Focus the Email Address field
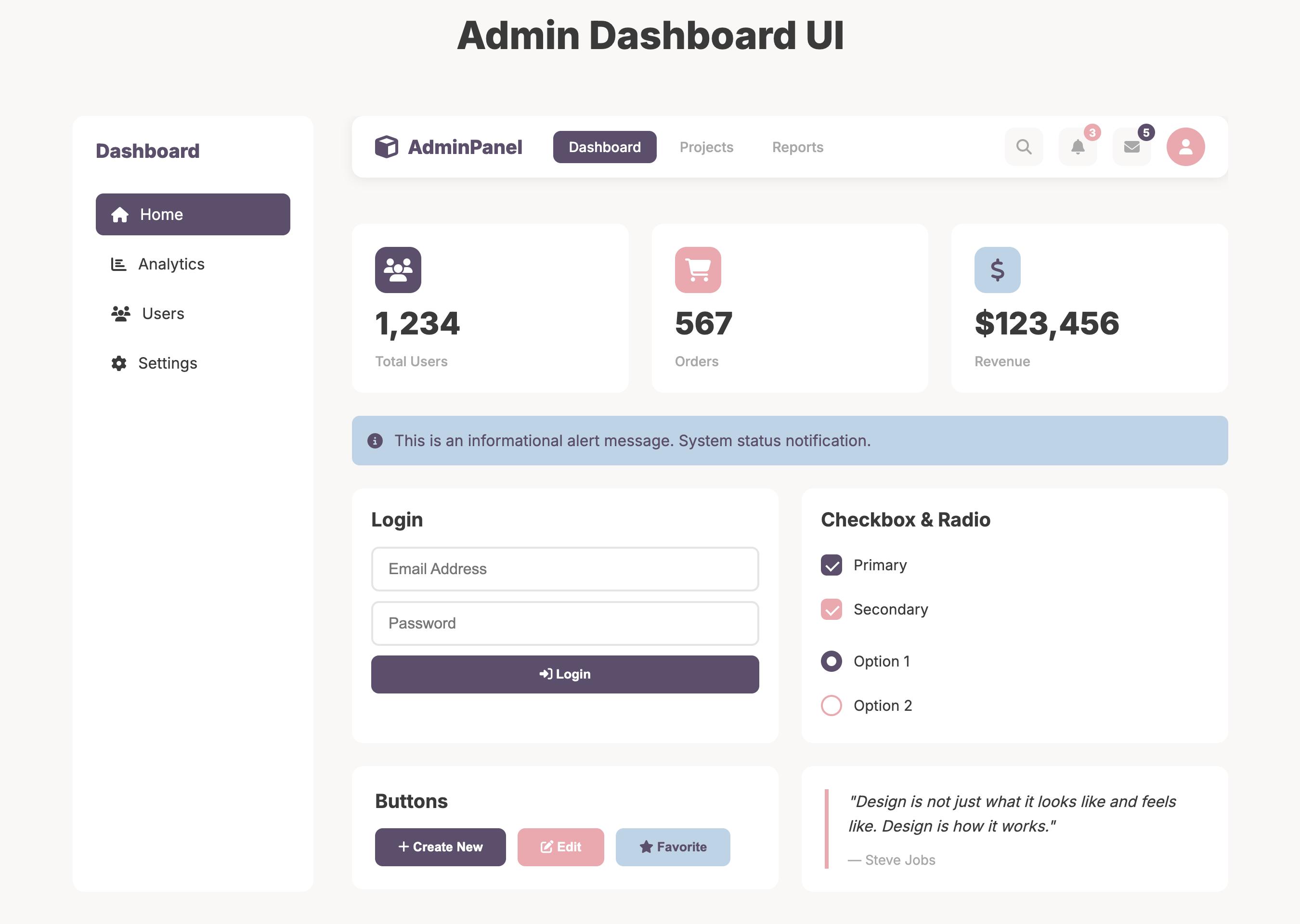Viewport: 1300px width, 924px height. pos(565,569)
